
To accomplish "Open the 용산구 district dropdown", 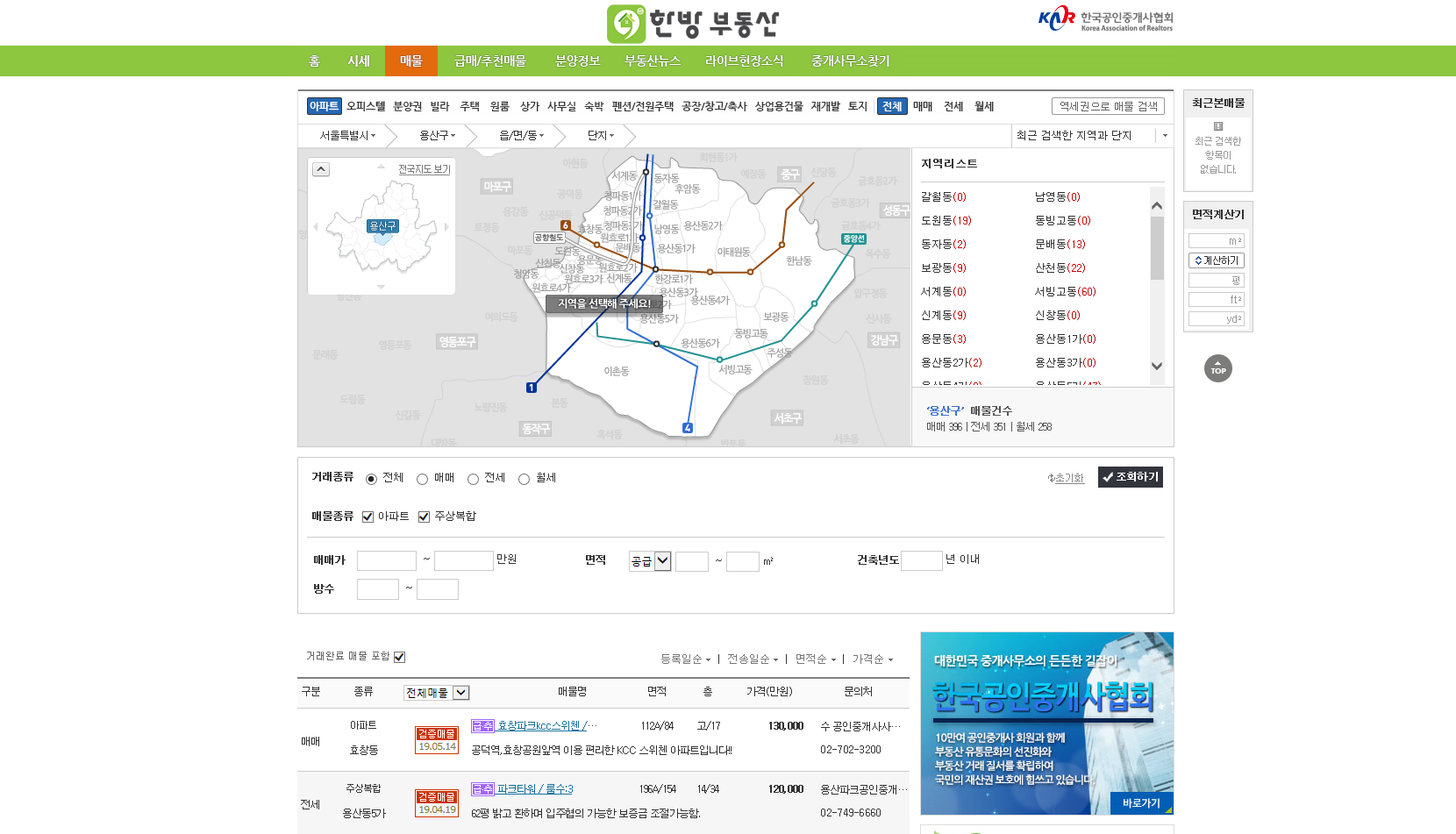I will tap(437, 136).
